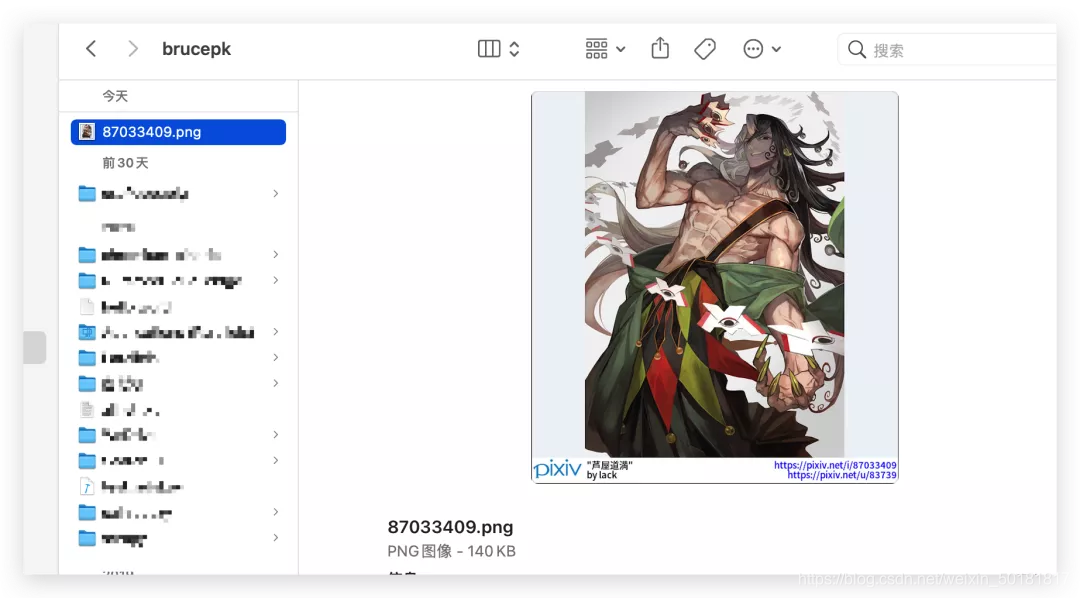1080x598 pixels.
Task: Click the pixiv.net/i/87033409 URL text
Action: (835, 465)
